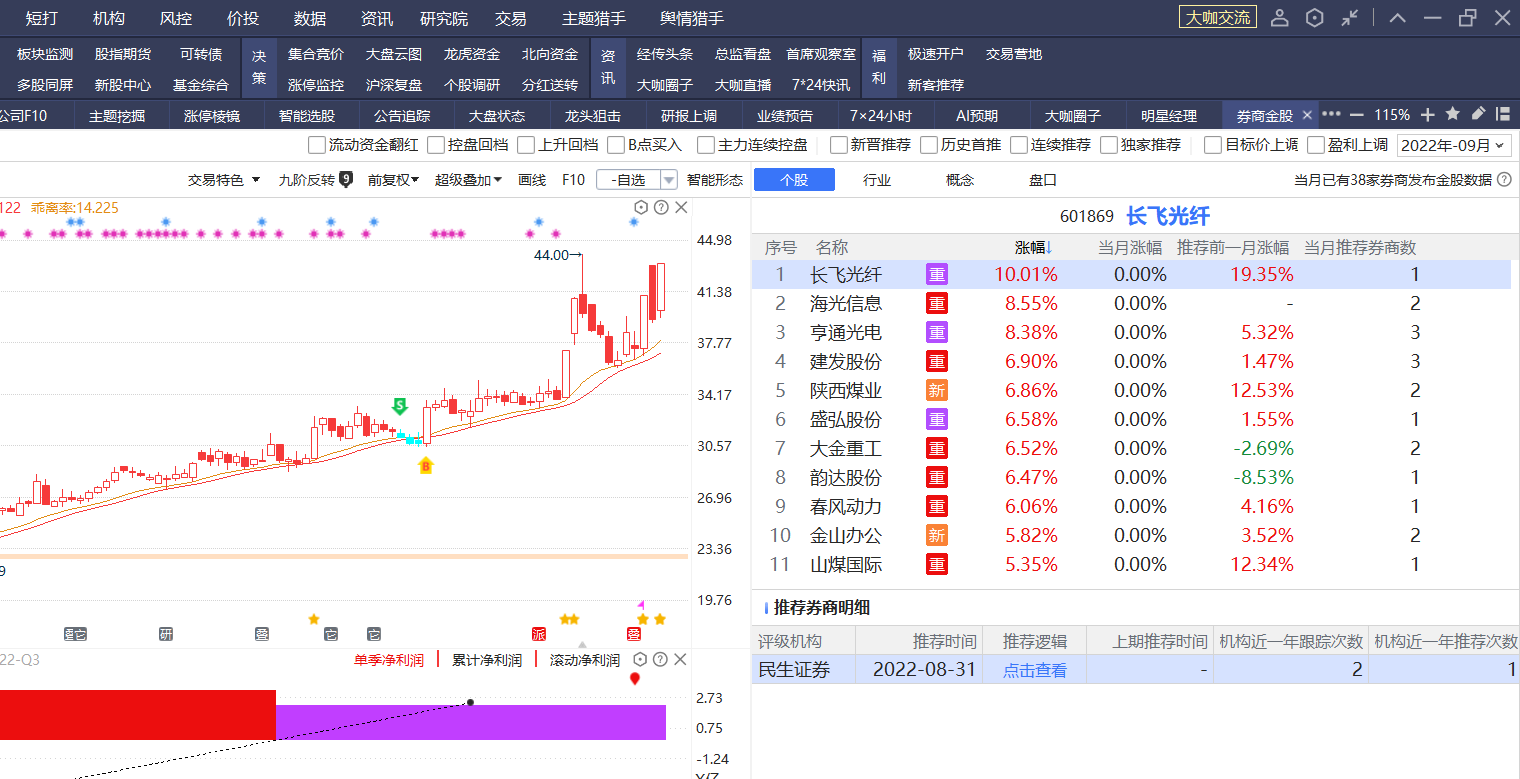Collapse the top toolbar with the up chevron
The width and height of the screenshot is (1520, 779).
(1398, 18)
